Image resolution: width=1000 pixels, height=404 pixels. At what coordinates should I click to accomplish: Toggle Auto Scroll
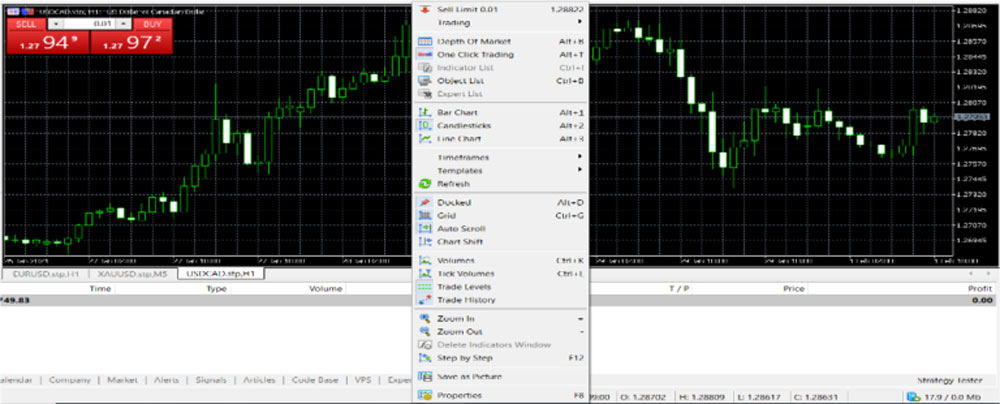pos(501,228)
